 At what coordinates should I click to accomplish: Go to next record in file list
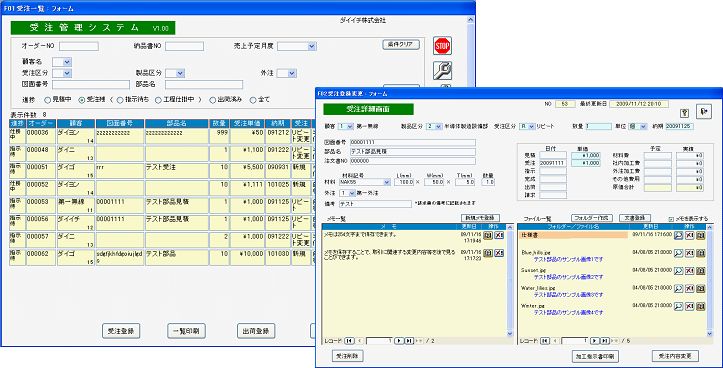pyautogui.click(x=595, y=341)
